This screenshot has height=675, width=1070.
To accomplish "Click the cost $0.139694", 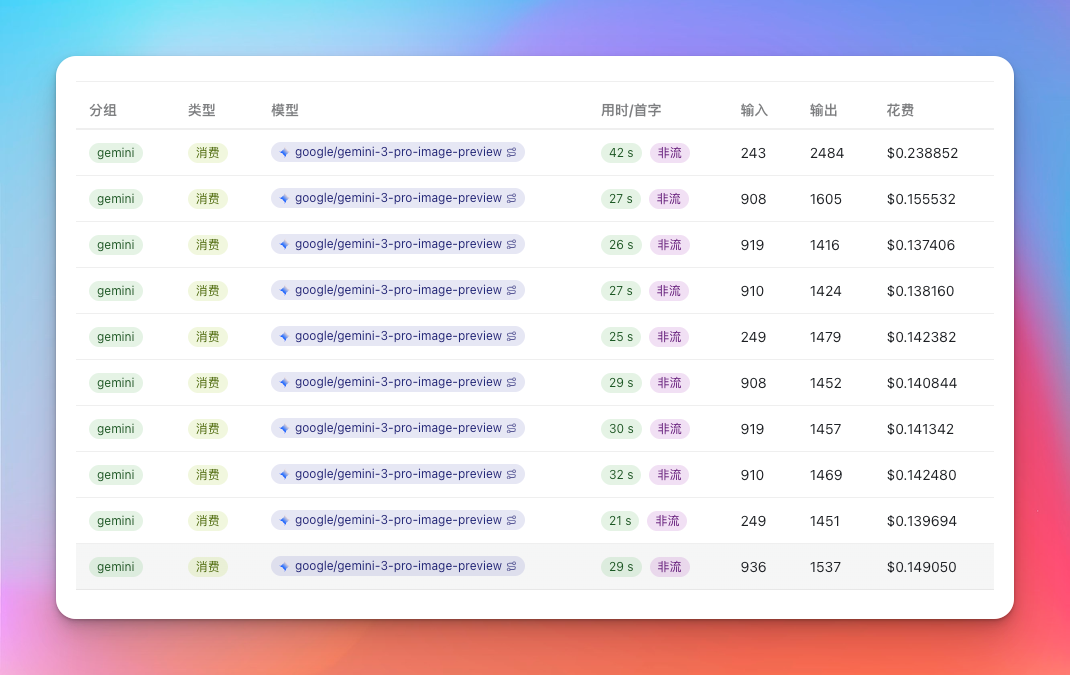I will click(x=922, y=521).
